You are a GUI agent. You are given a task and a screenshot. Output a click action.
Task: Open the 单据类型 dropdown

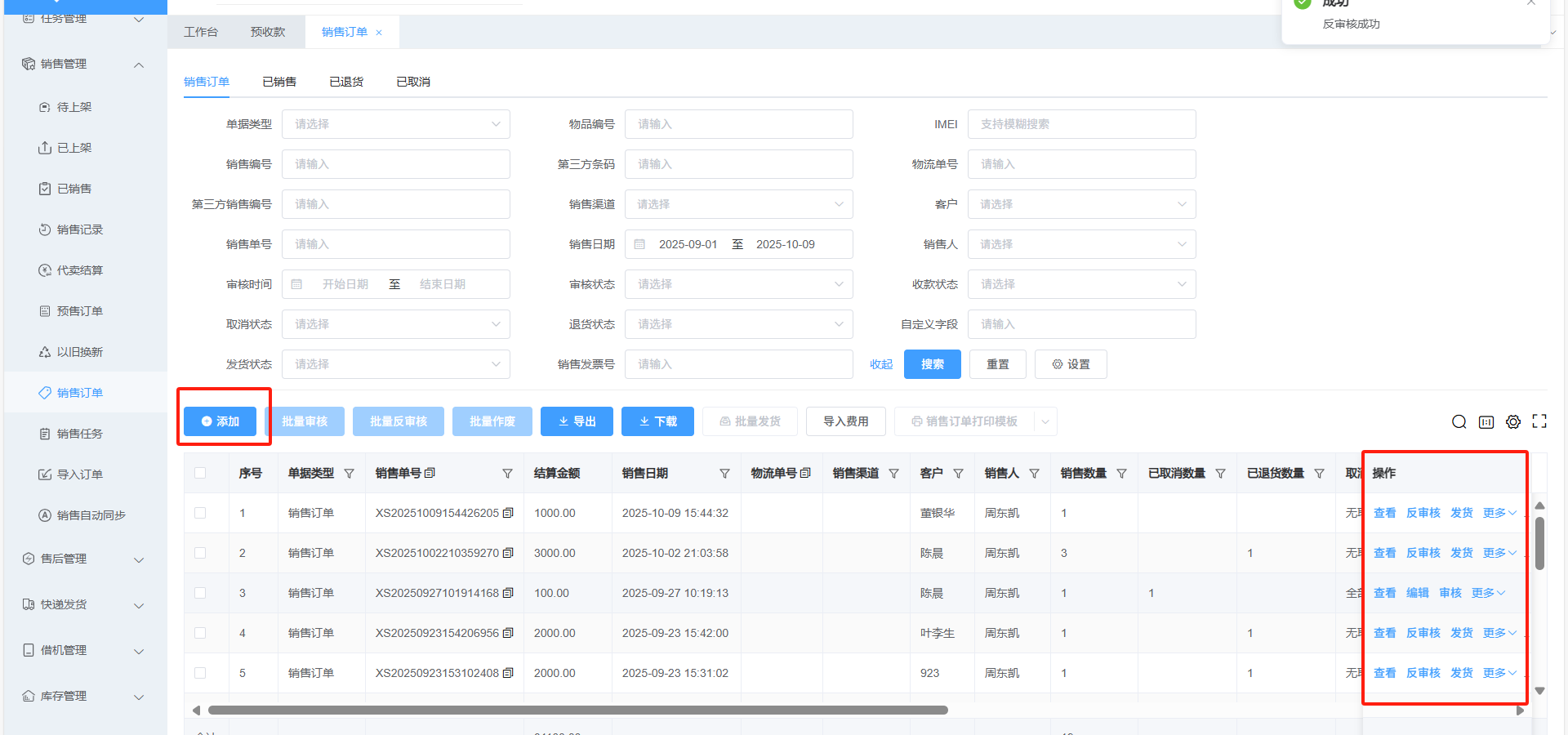pyautogui.click(x=396, y=124)
